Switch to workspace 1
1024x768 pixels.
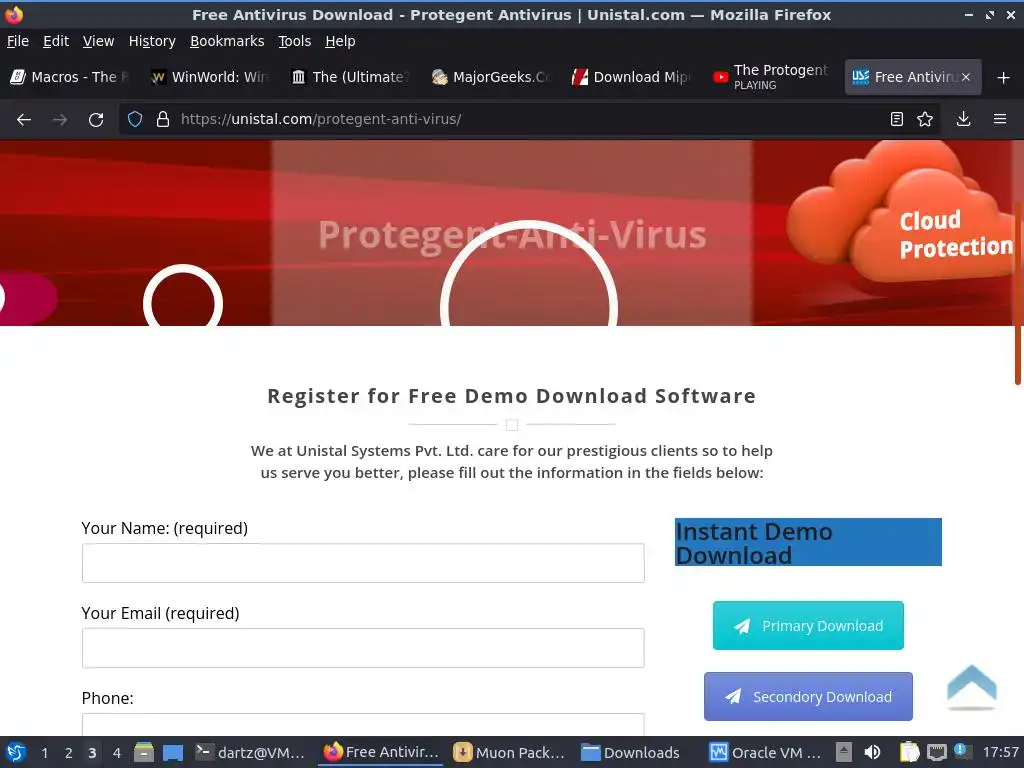pos(44,753)
